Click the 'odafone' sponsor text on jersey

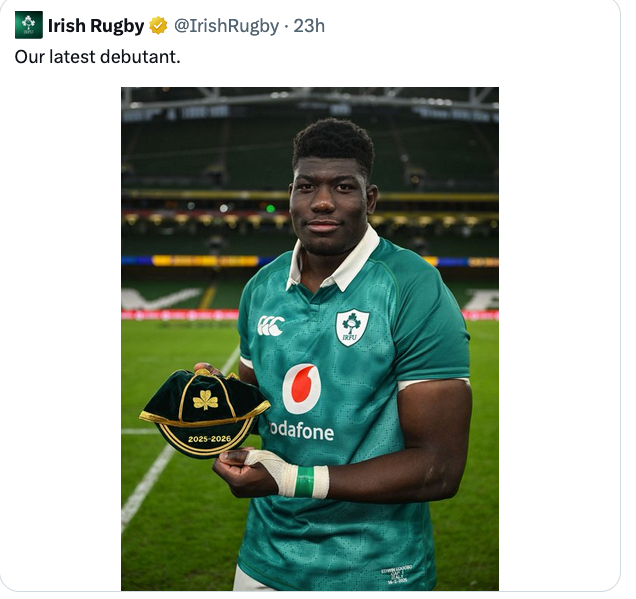(x=302, y=431)
